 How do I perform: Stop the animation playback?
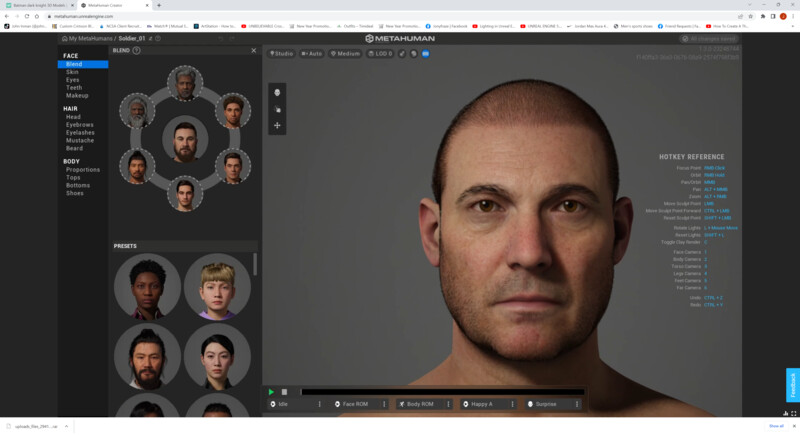click(x=284, y=392)
